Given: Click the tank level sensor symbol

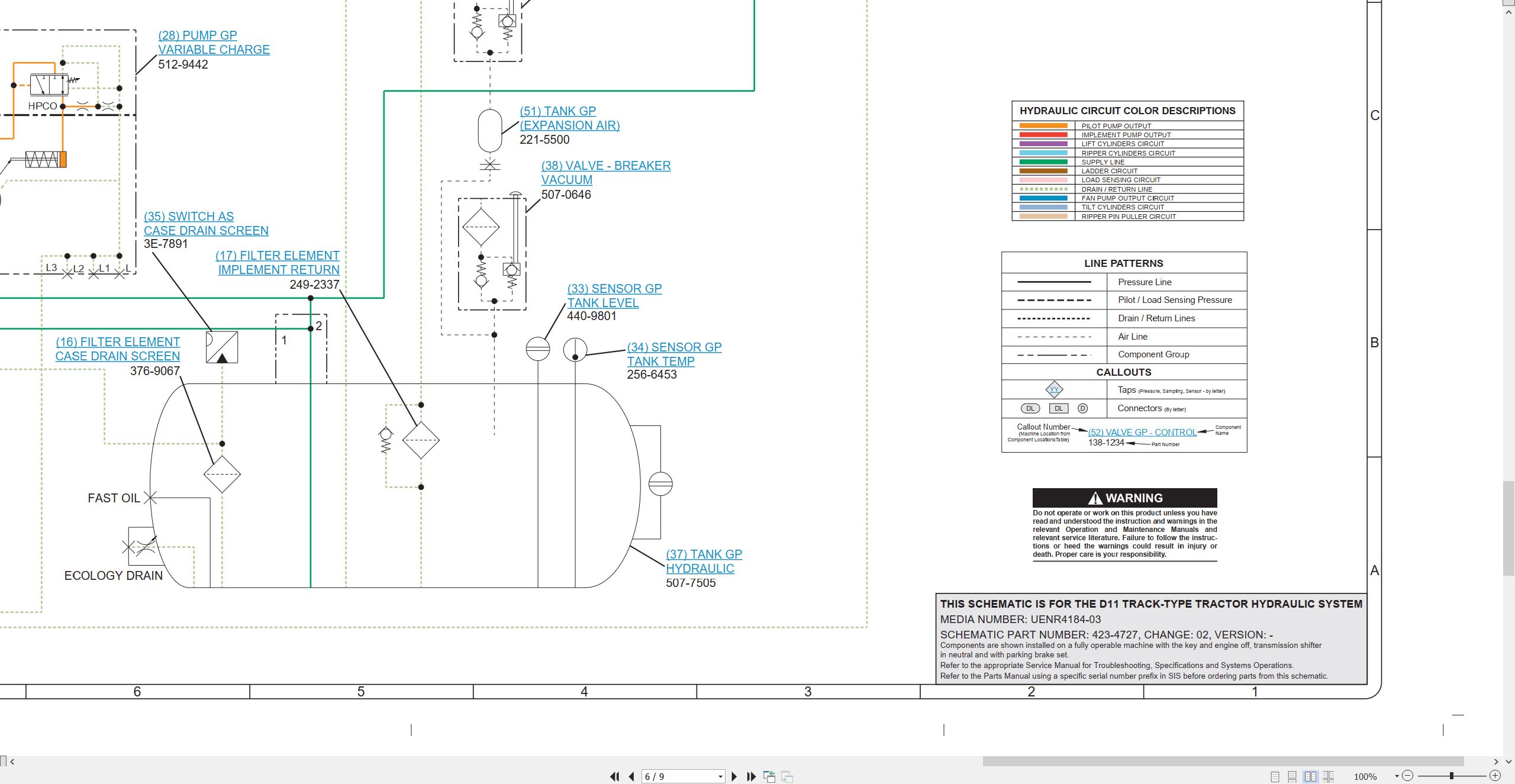Looking at the screenshot, I should [x=538, y=349].
